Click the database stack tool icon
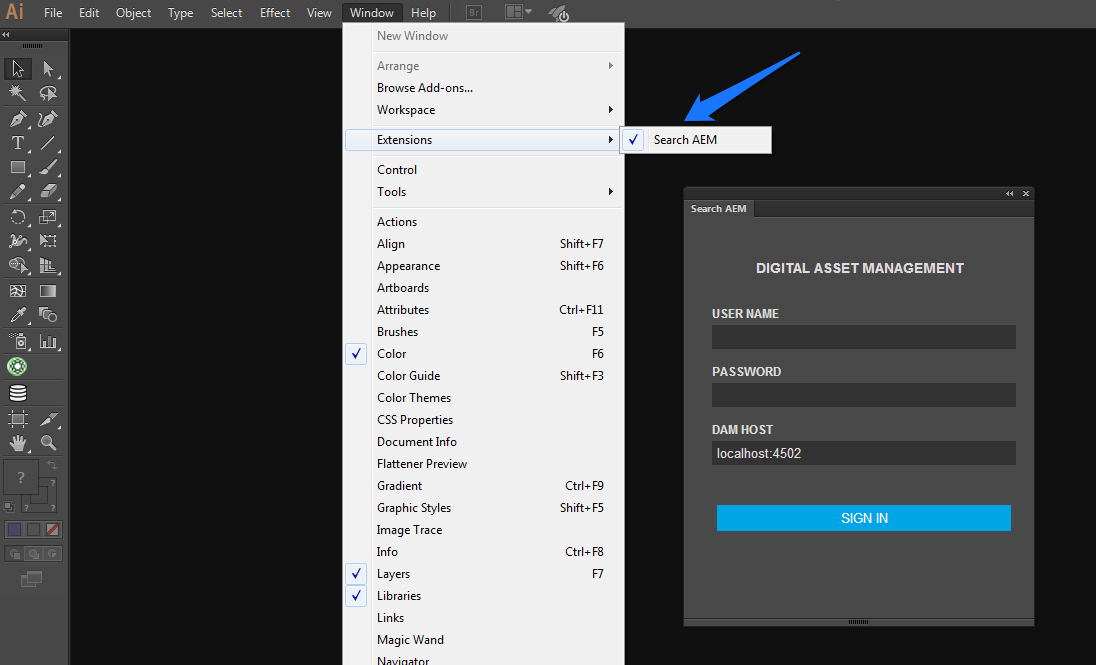This screenshot has width=1096, height=665. 17,393
